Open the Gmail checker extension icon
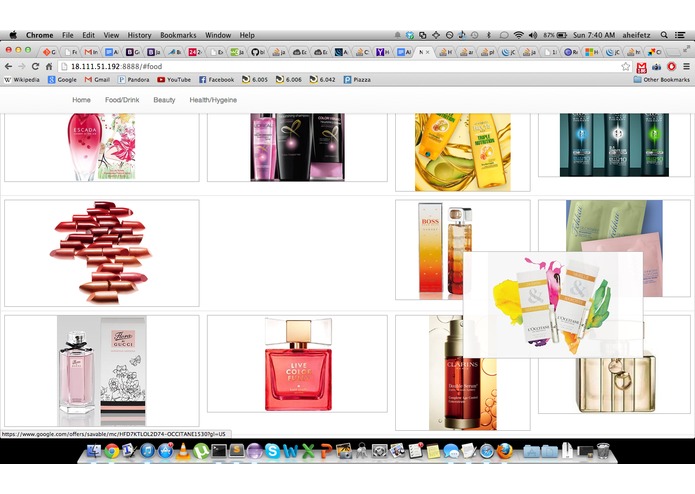The image size is (695, 494). point(641,67)
